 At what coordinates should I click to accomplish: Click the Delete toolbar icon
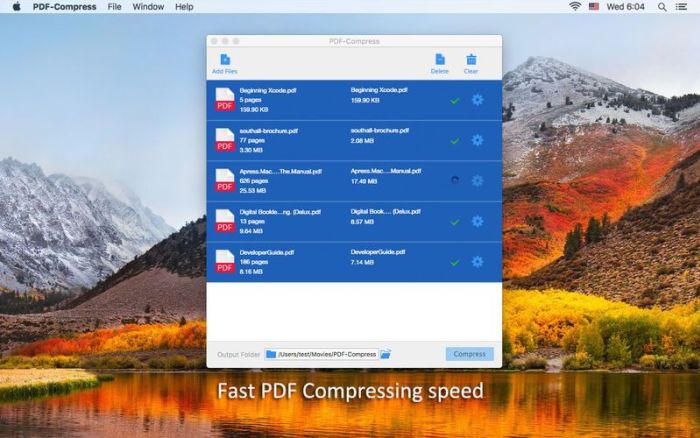pyautogui.click(x=440, y=59)
